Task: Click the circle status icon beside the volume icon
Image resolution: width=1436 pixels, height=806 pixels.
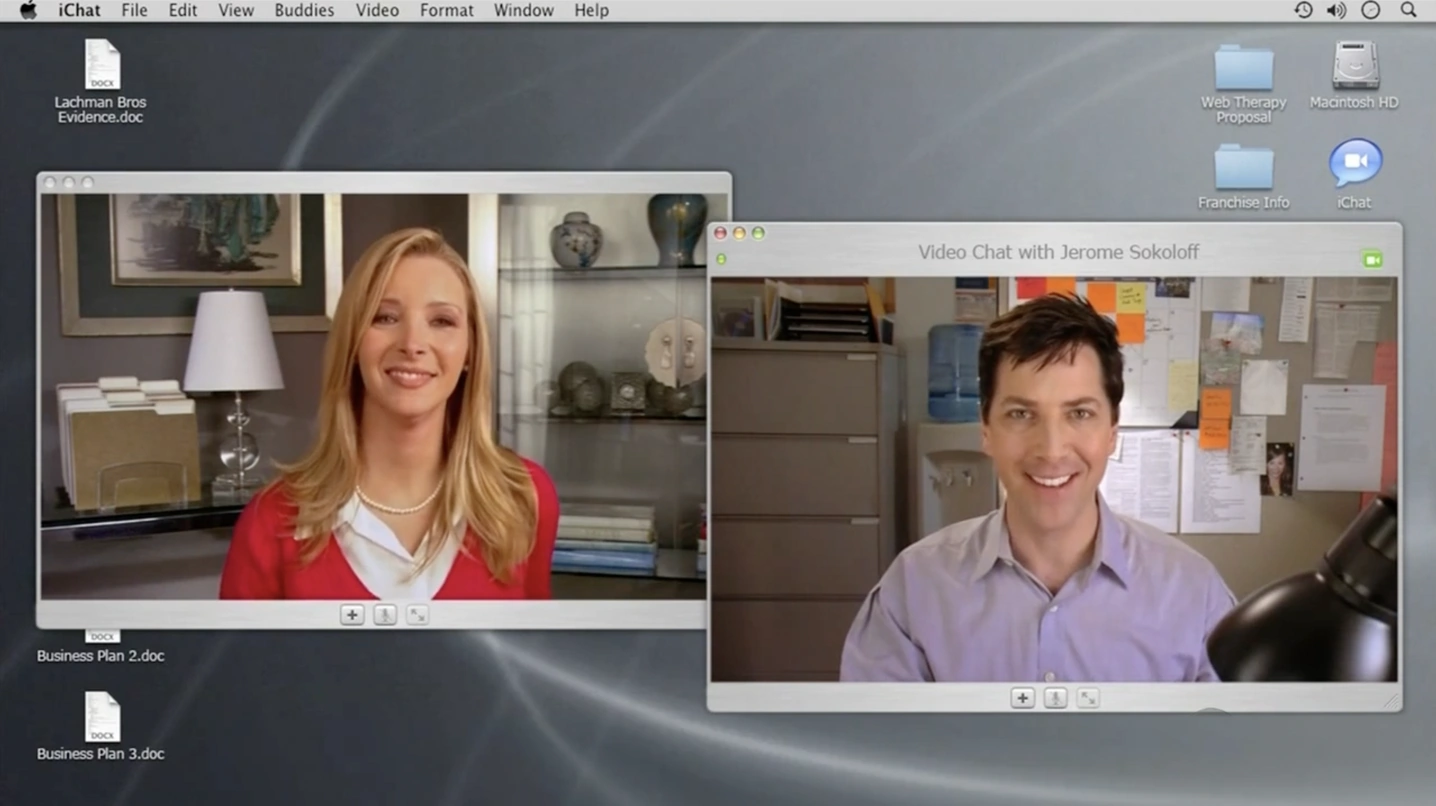Action: coord(1371,10)
